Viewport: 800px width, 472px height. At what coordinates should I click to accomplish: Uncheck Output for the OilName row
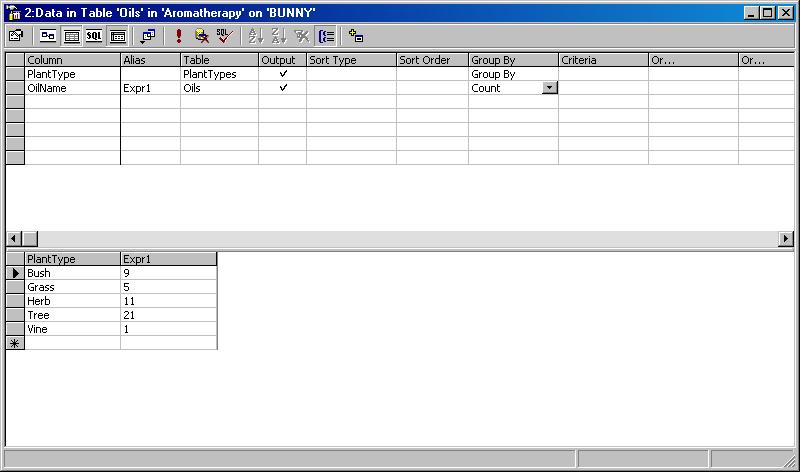283,87
